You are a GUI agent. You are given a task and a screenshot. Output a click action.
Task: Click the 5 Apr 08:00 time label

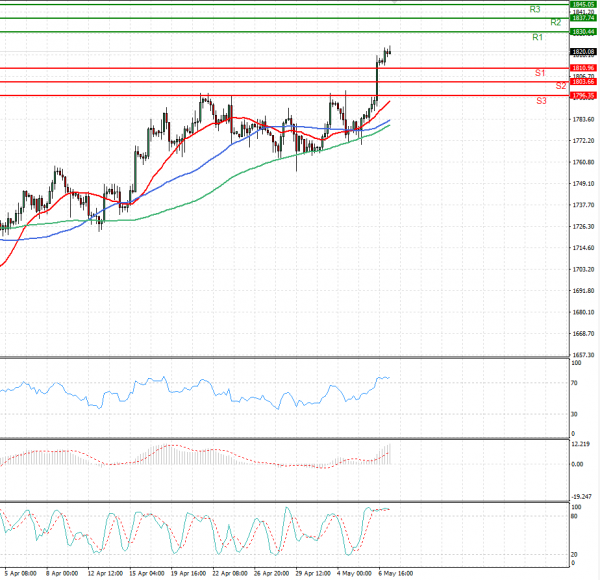tap(21, 573)
